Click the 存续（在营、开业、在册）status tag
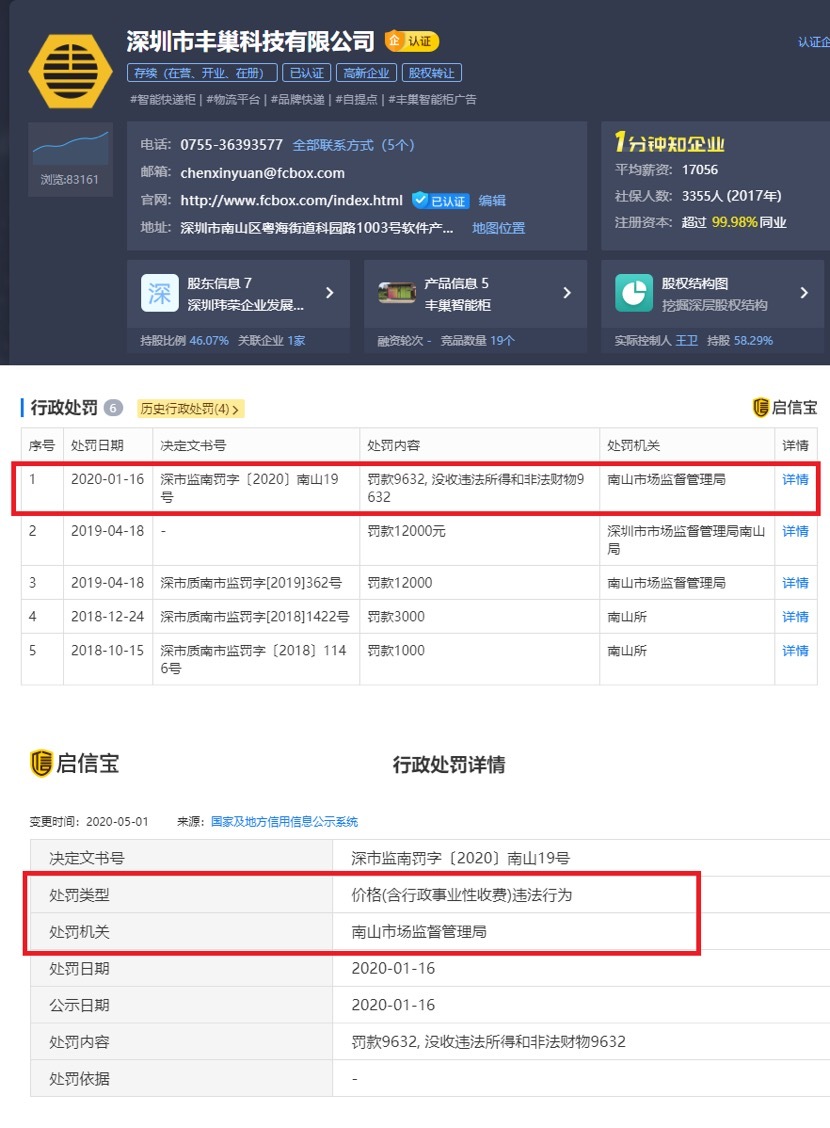Screen dimensions: 830x1128 [204, 73]
